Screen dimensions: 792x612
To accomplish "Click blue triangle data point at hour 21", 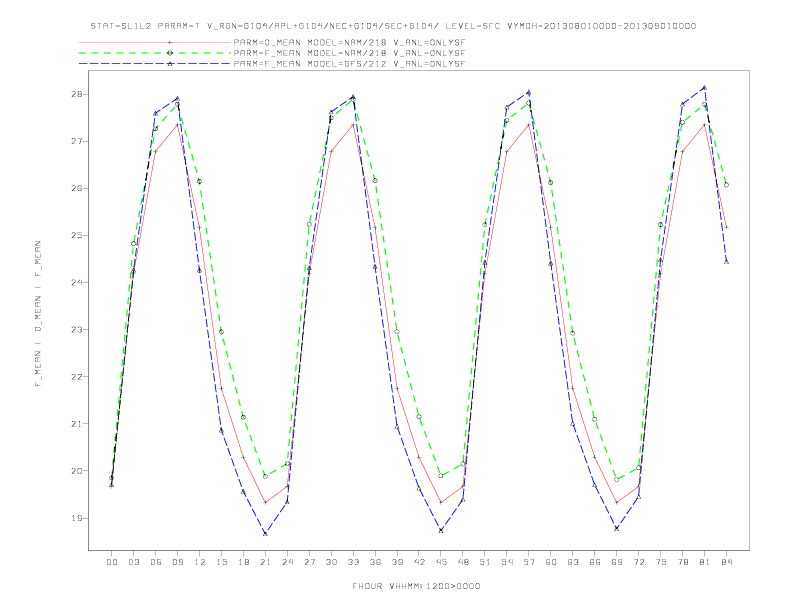I will pyautogui.click(x=265, y=533).
